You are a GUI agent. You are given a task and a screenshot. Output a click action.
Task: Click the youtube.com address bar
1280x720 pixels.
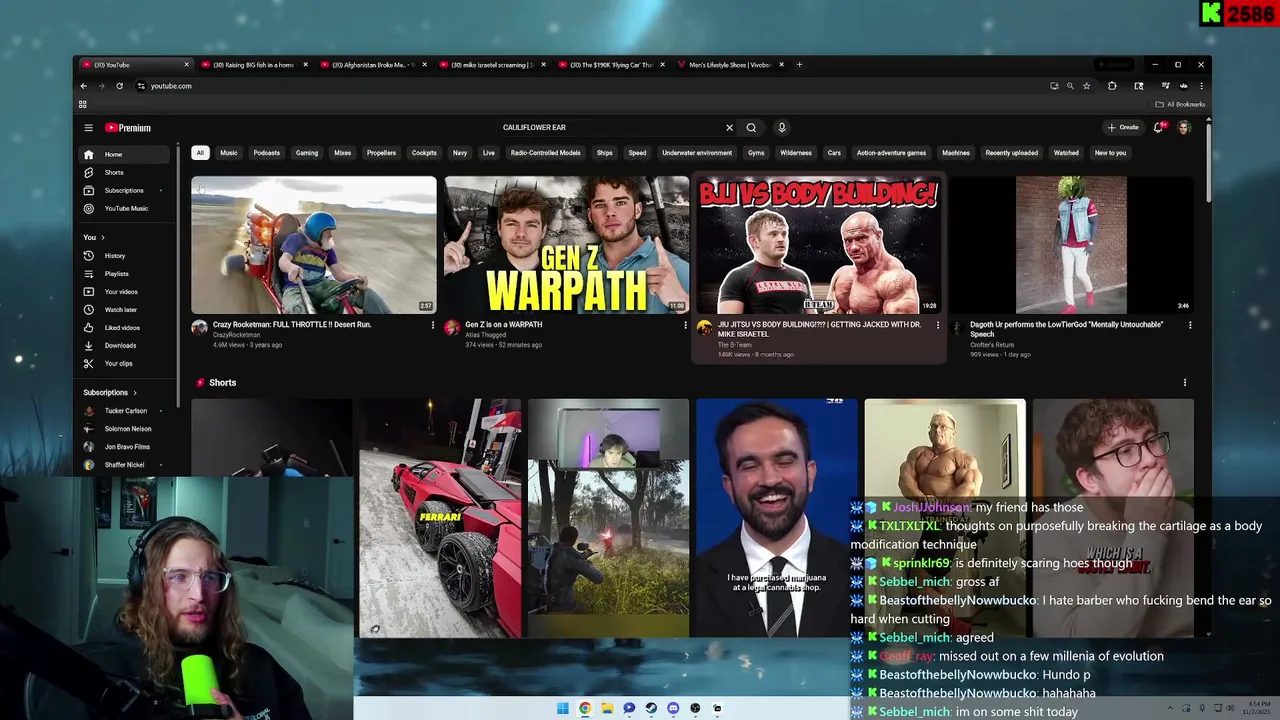590,86
